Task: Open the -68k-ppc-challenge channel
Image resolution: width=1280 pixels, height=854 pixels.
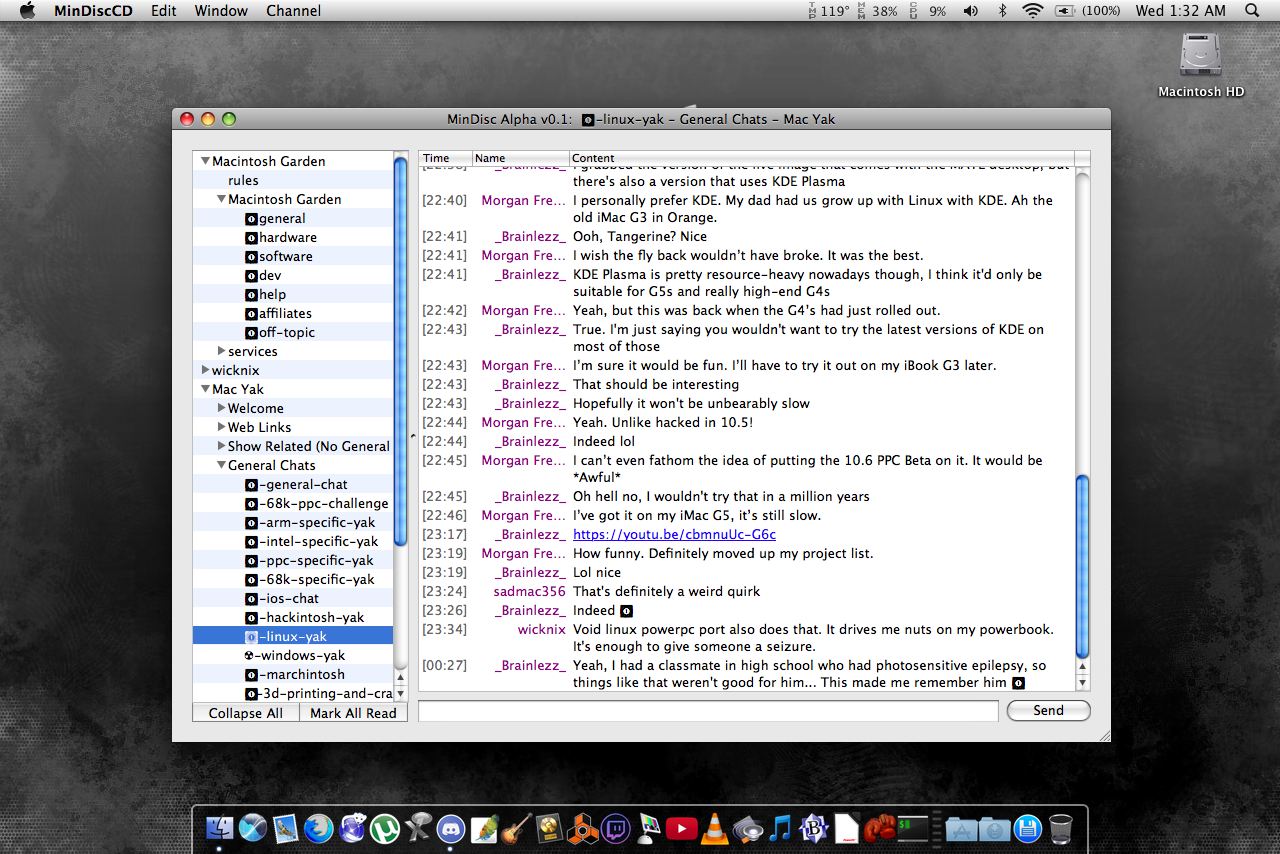Action: coord(317,503)
